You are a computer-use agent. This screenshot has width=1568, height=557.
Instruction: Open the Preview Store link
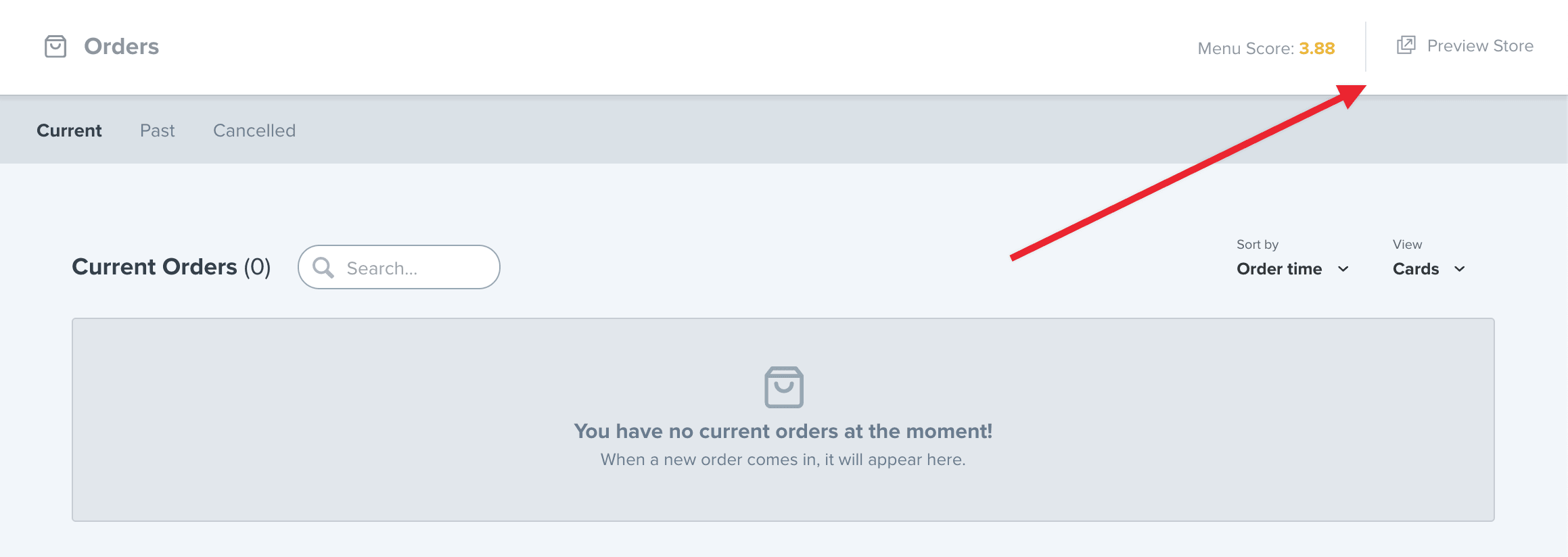[1479, 46]
